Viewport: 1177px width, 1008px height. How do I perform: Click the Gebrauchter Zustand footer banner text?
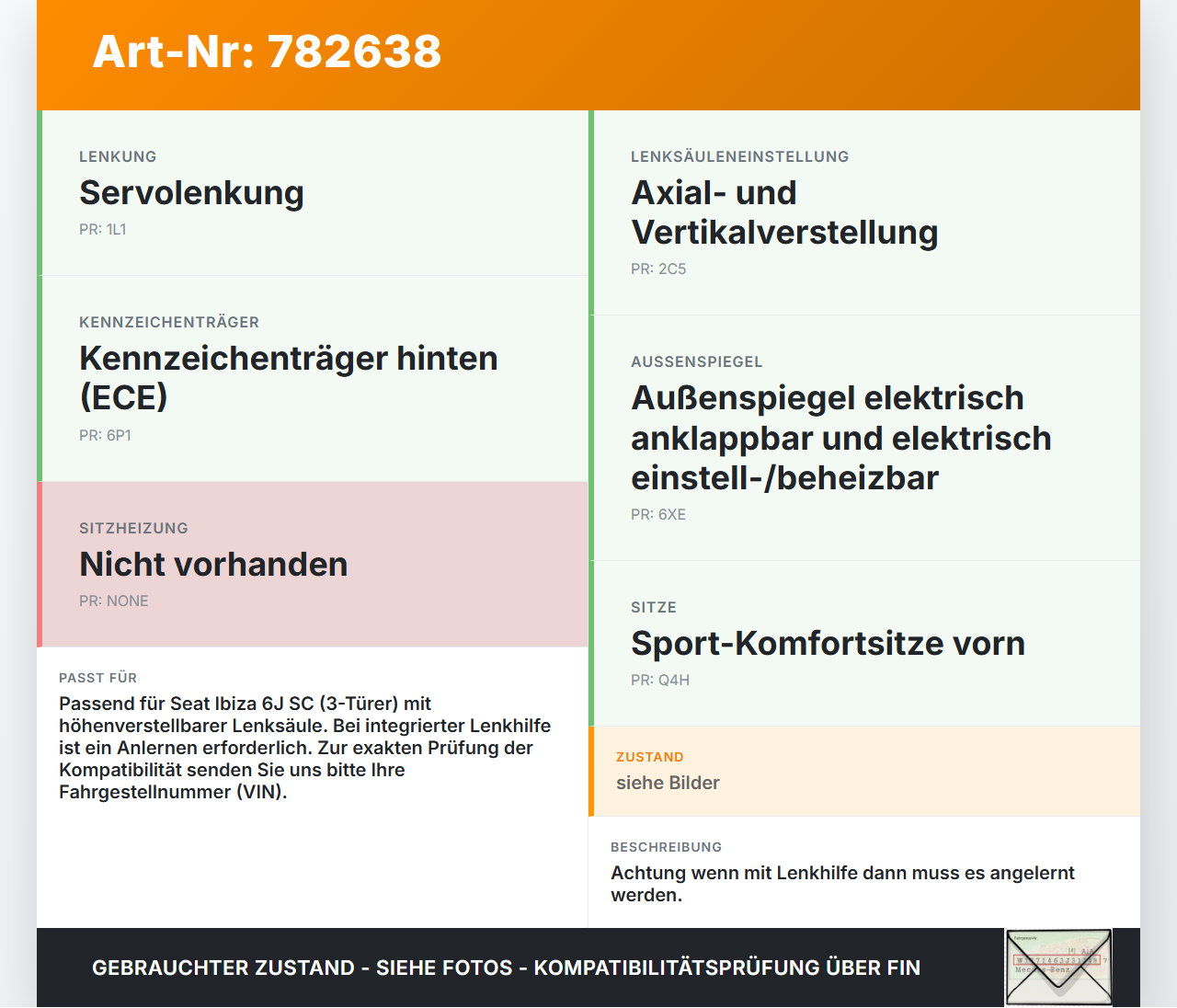point(506,968)
